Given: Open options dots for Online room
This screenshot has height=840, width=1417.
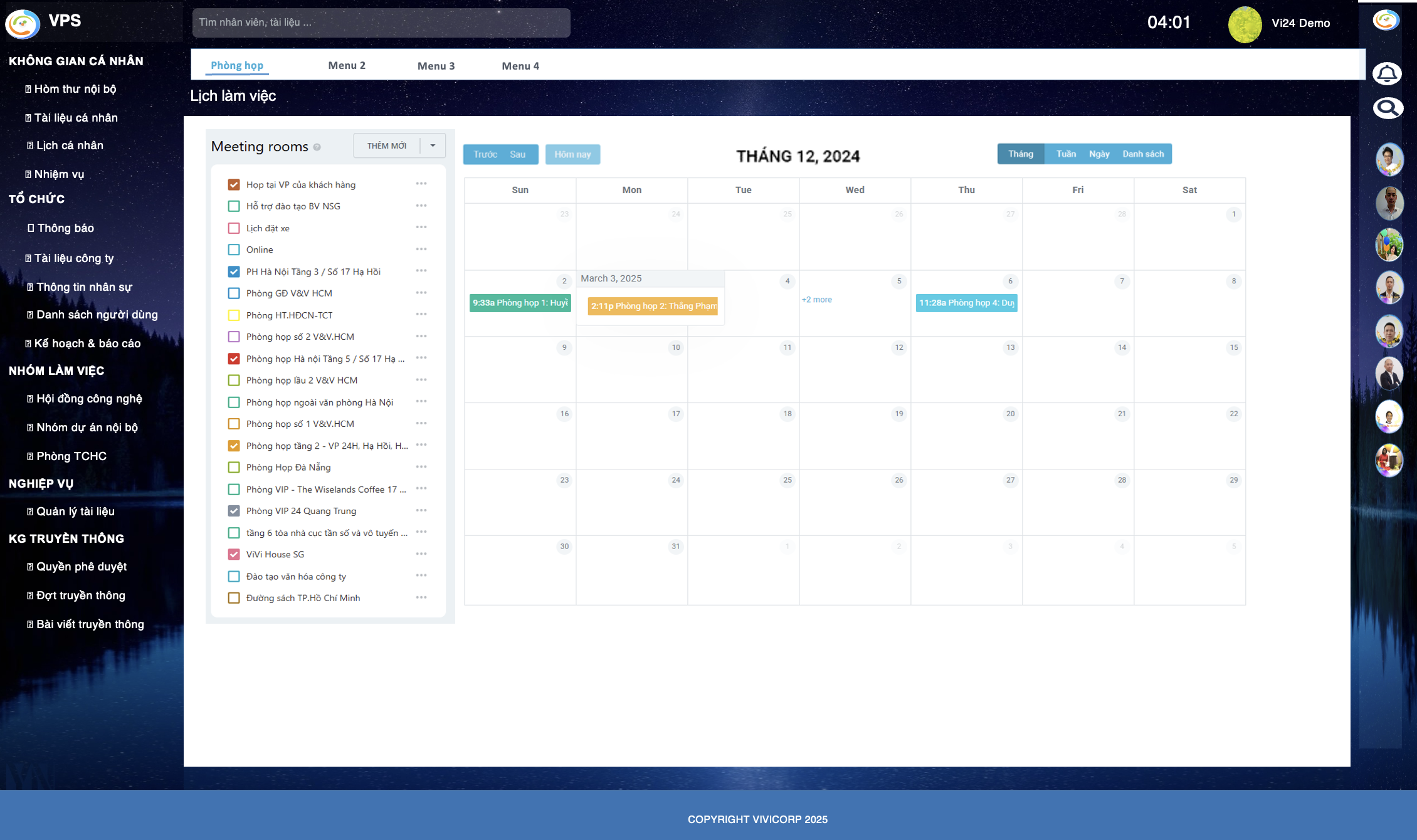Looking at the screenshot, I should [x=421, y=249].
